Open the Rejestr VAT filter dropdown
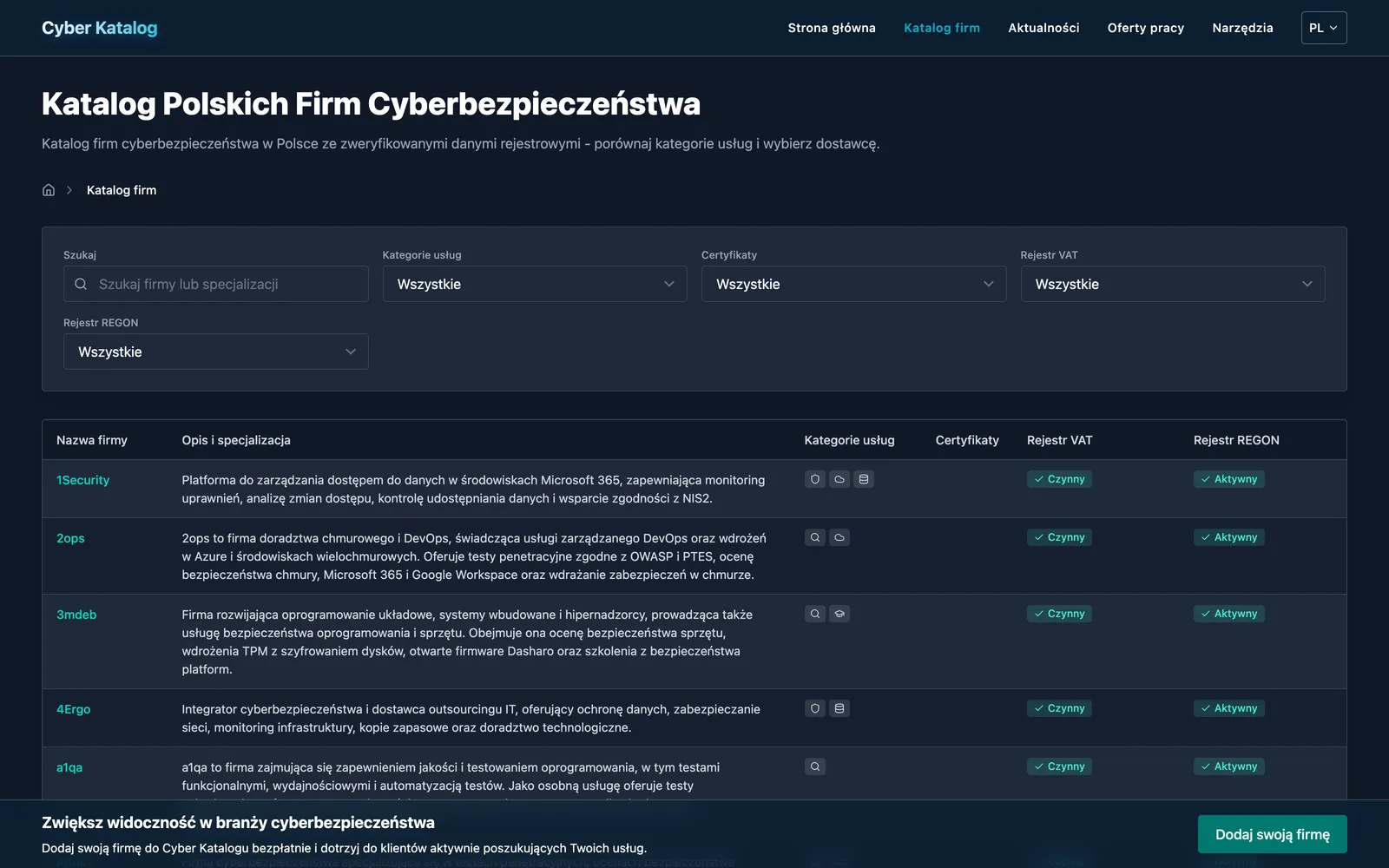Screen dimensions: 1389x868 (x=1173, y=284)
